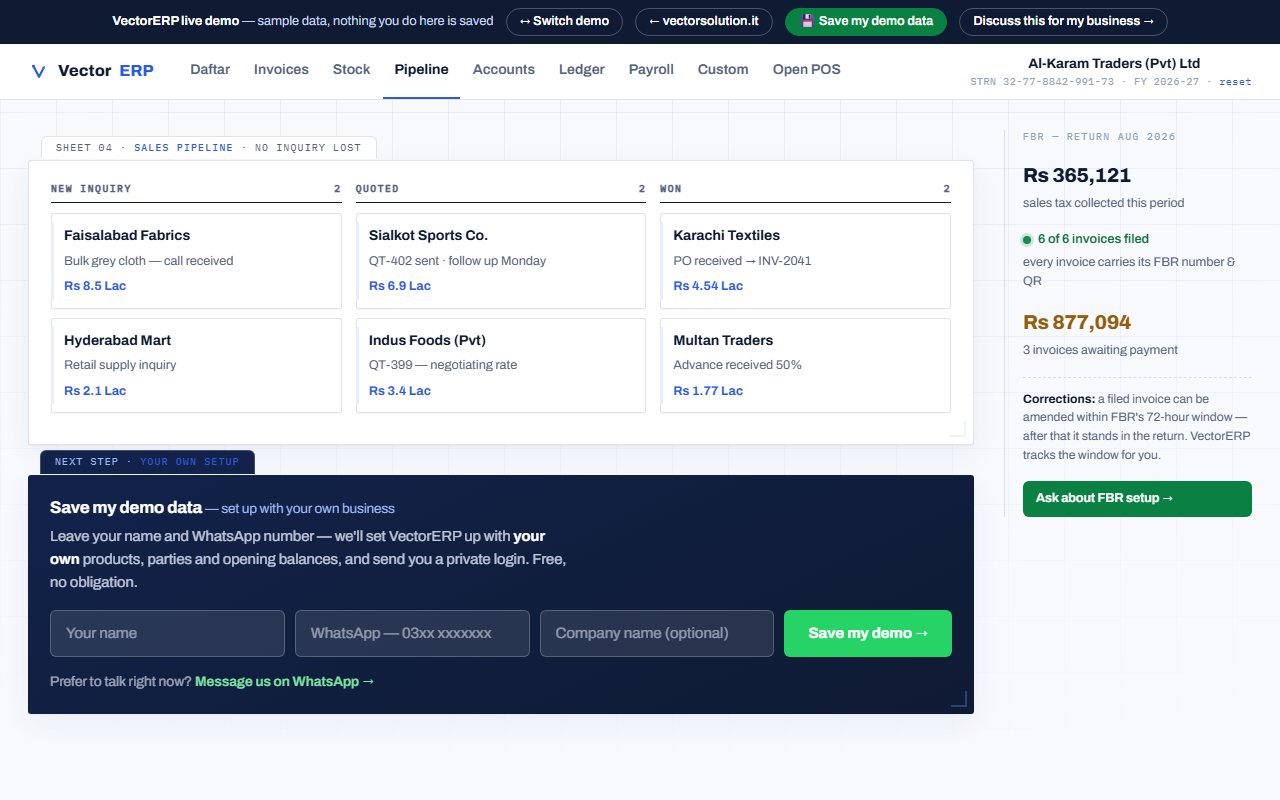Switch to the Invoices tab
1280x800 pixels.
pos(281,70)
